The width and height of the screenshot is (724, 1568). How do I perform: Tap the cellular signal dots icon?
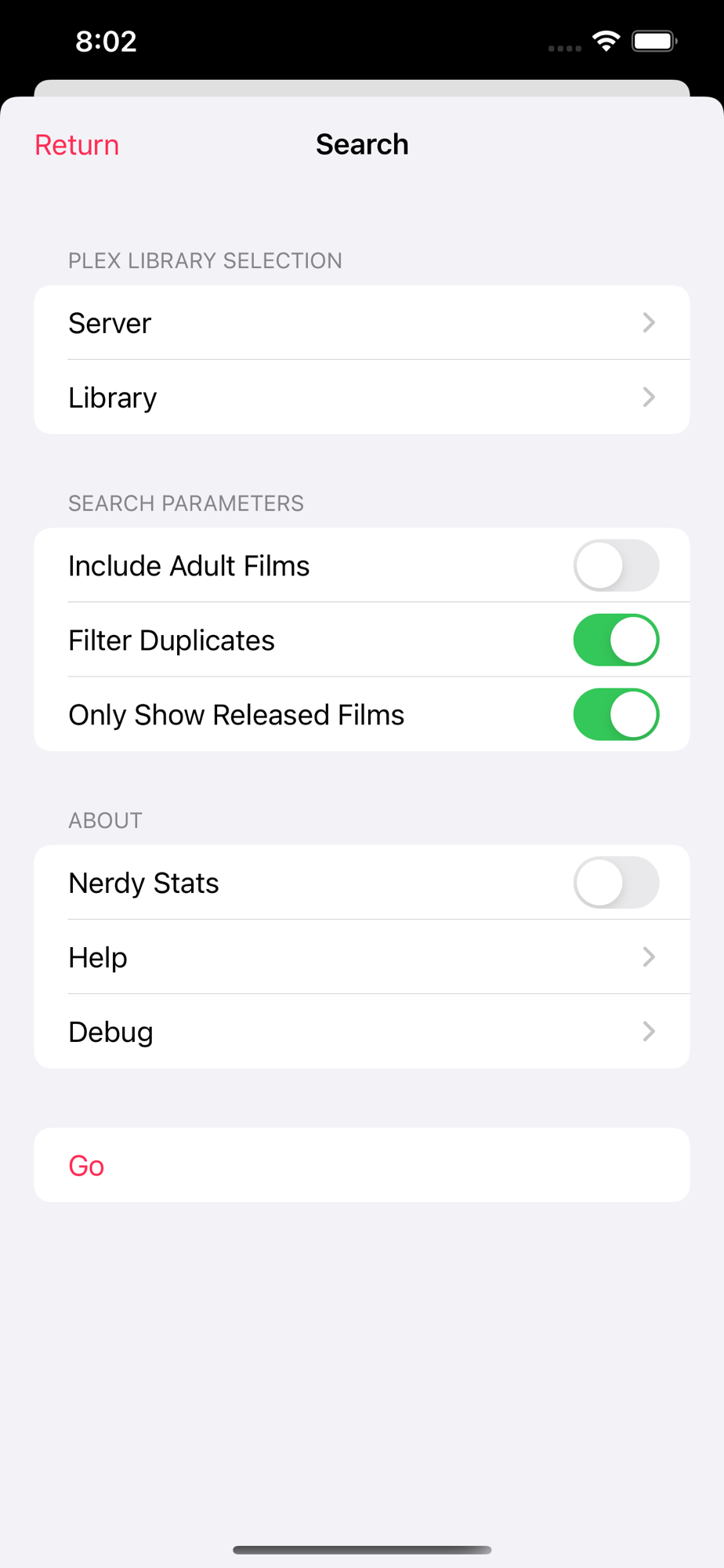tap(564, 48)
